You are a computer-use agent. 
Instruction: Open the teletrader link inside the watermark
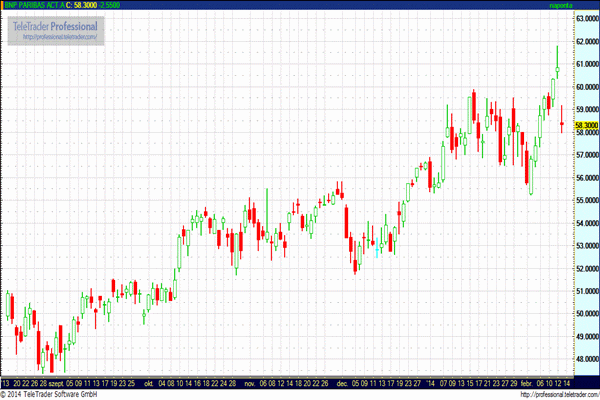point(60,37)
